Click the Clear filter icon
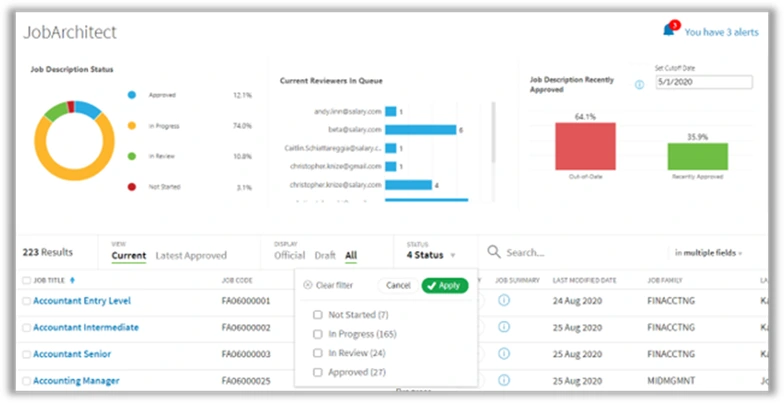Viewport: 784px width, 403px height. click(308, 285)
